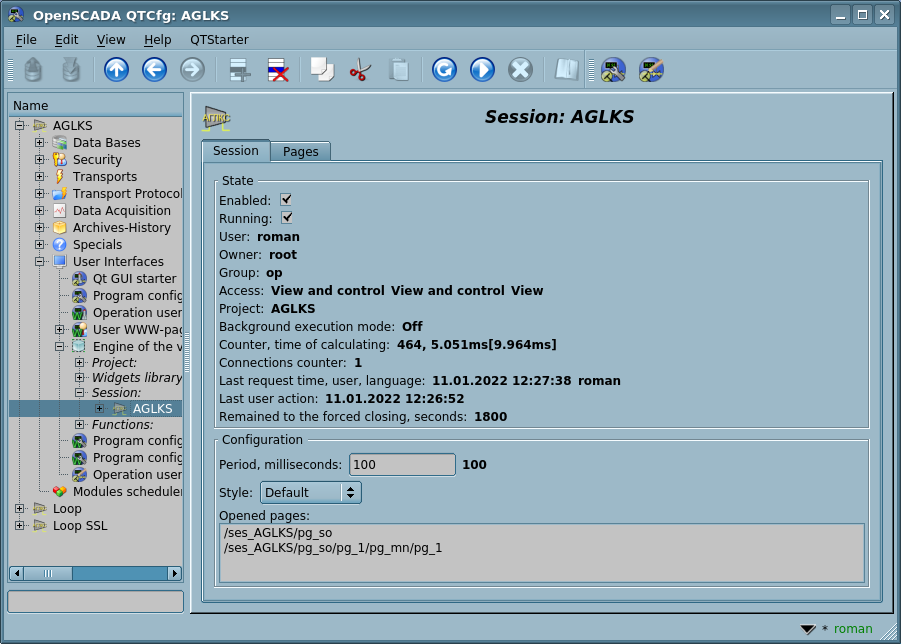Open the Help menu
Image resolution: width=901 pixels, height=644 pixels.
(x=157, y=40)
